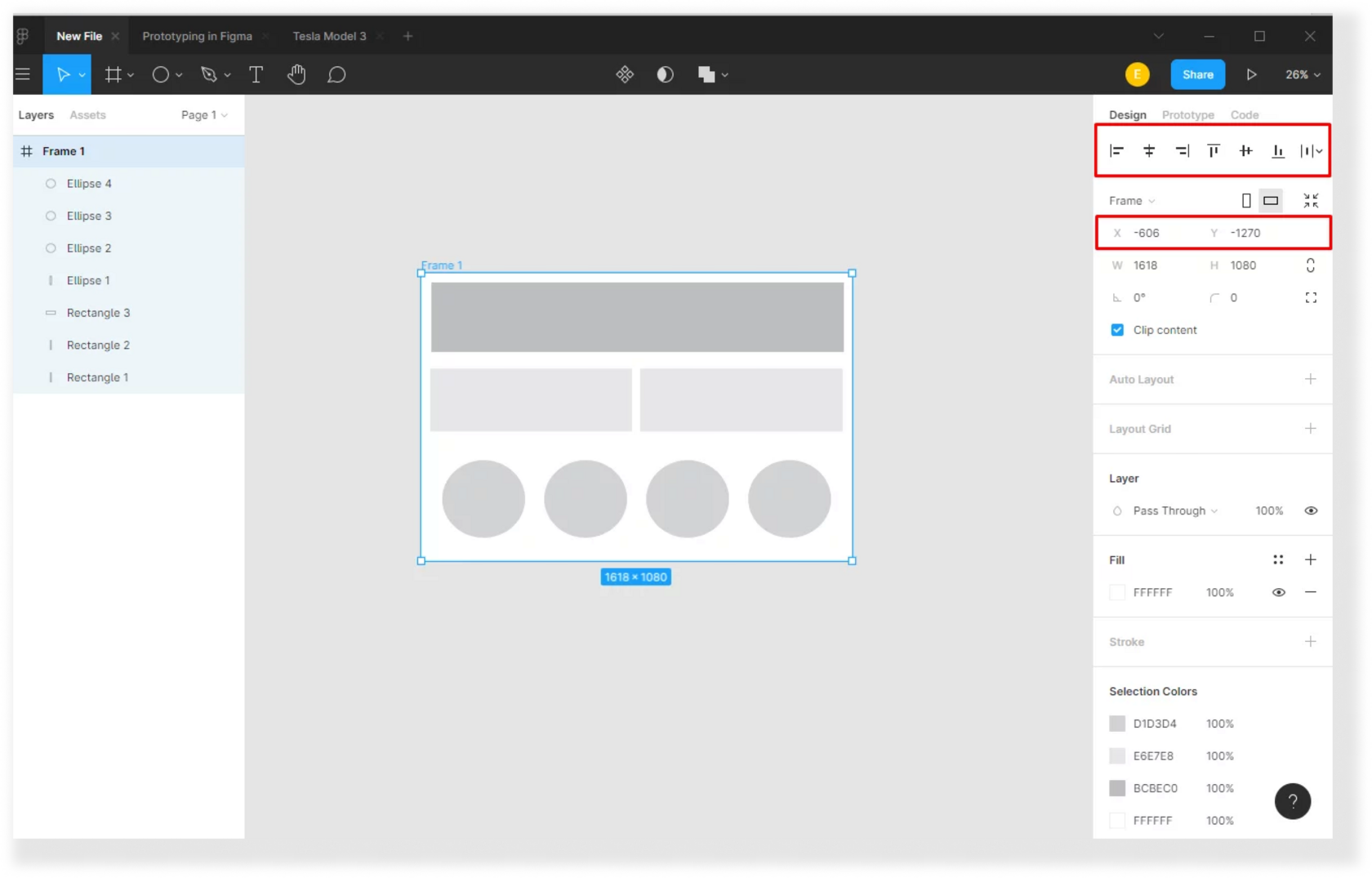
Task: Select the Hand tool
Action: tap(296, 74)
